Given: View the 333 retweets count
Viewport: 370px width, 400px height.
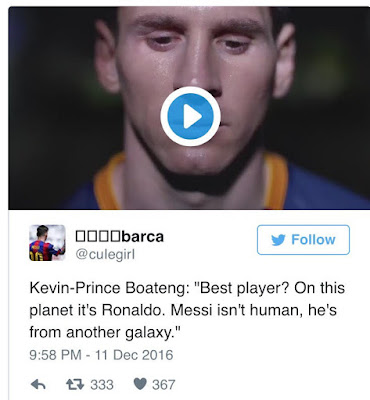Looking at the screenshot, I should coord(102,385).
